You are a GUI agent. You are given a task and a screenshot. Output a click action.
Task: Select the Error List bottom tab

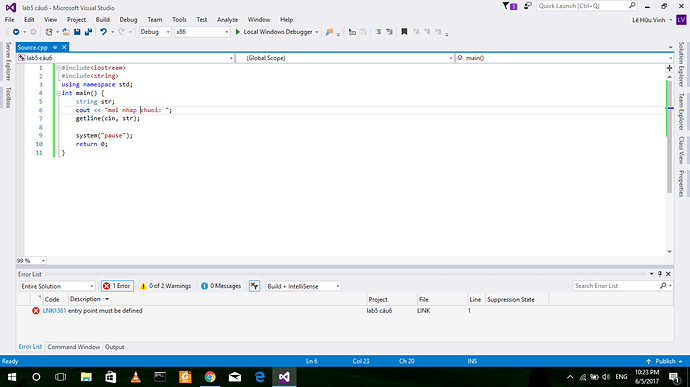point(30,347)
